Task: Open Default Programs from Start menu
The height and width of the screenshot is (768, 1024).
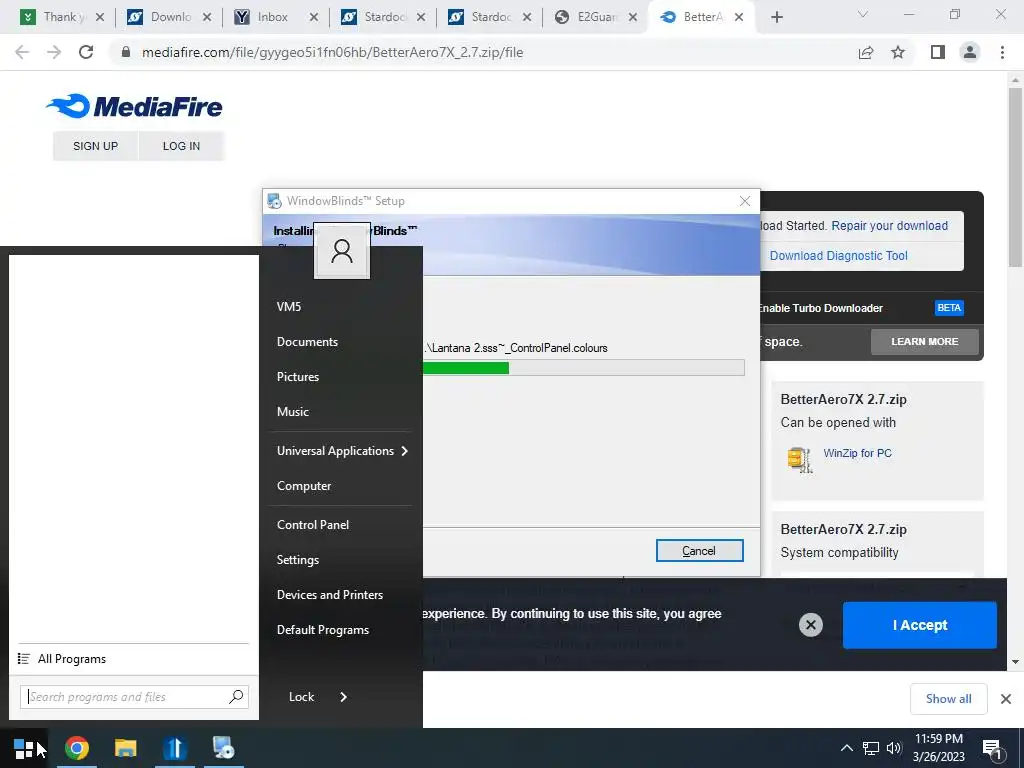Action: pyautogui.click(x=323, y=630)
